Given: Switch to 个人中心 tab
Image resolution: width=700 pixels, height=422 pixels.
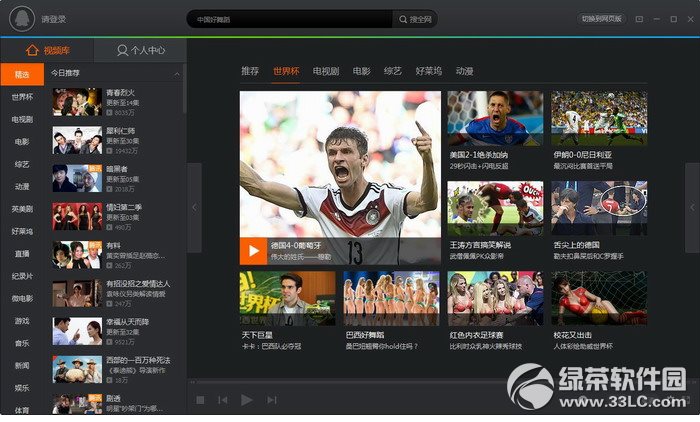Looking at the screenshot, I should (141, 50).
